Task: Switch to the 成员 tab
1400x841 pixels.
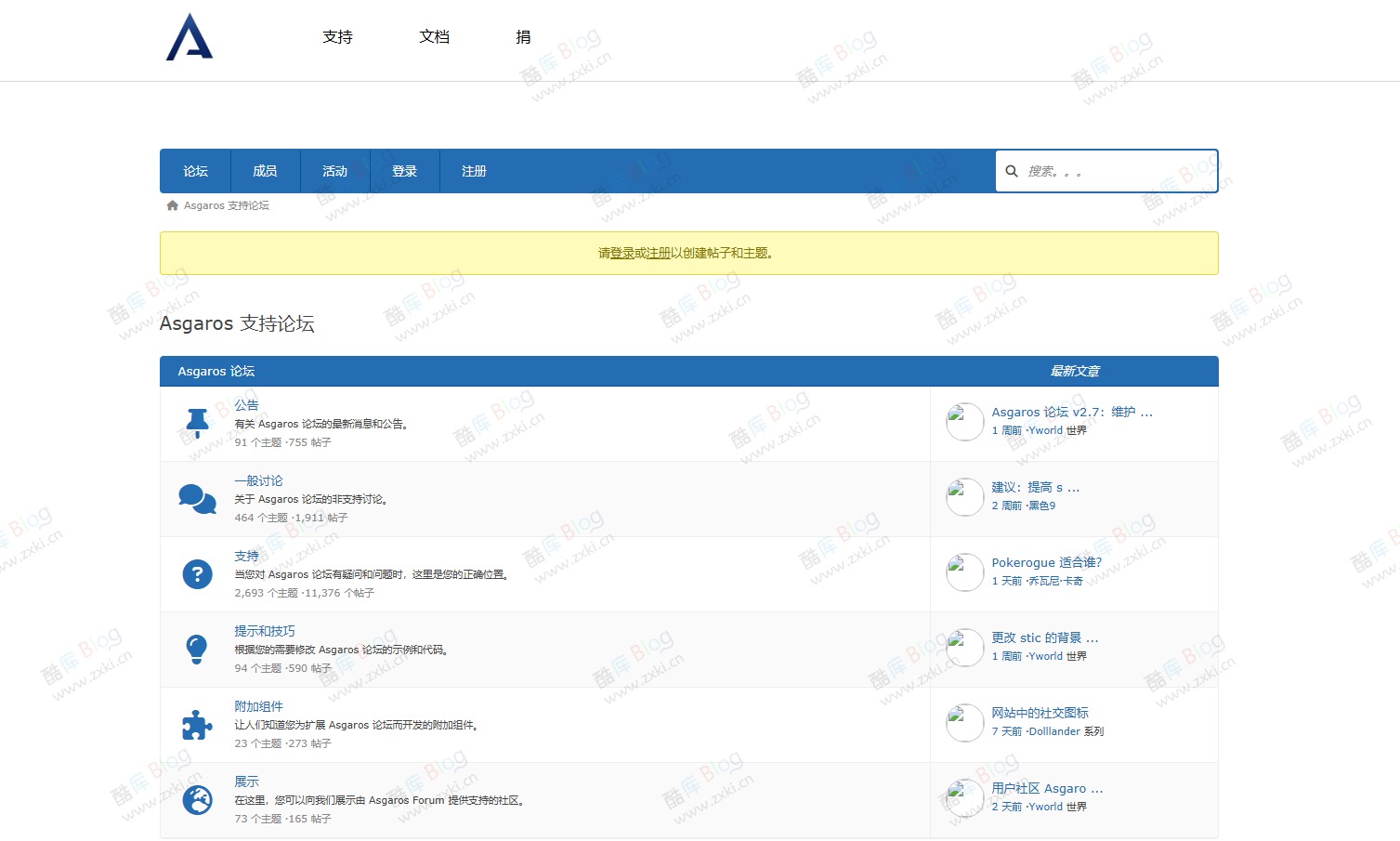Action: [266, 171]
